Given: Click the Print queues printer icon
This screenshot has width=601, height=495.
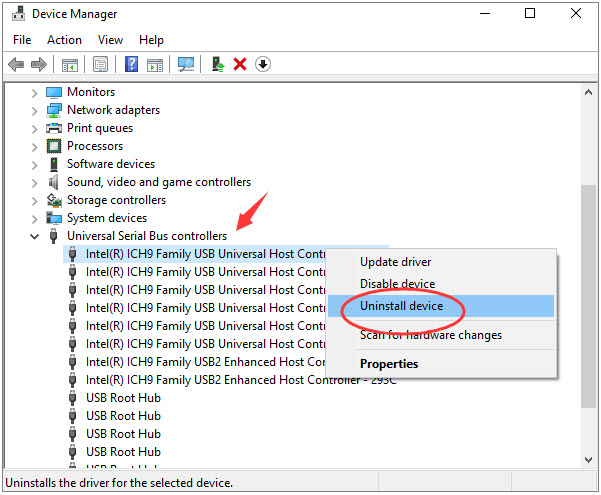Looking at the screenshot, I should (x=54, y=128).
